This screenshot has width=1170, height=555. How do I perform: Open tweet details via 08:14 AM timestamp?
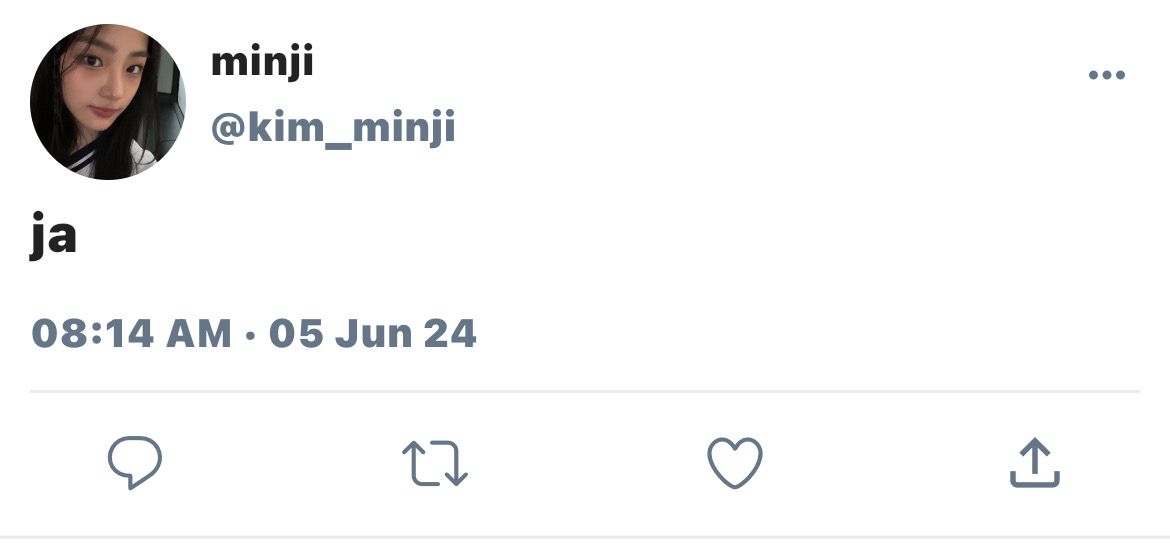click(131, 333)
